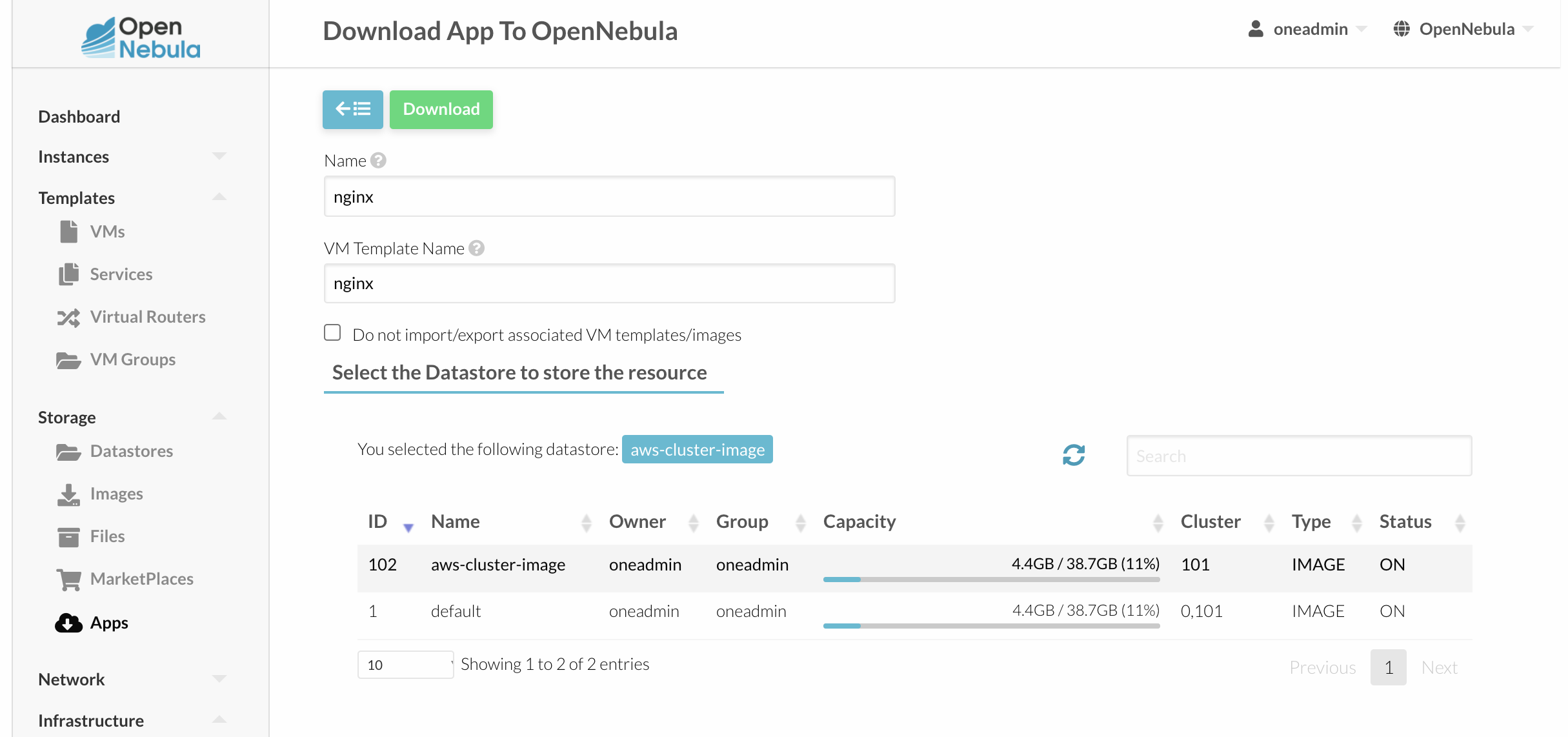The image size is (1568, 737).
Task: Click the Files archive icon
Action: (68, 536)
